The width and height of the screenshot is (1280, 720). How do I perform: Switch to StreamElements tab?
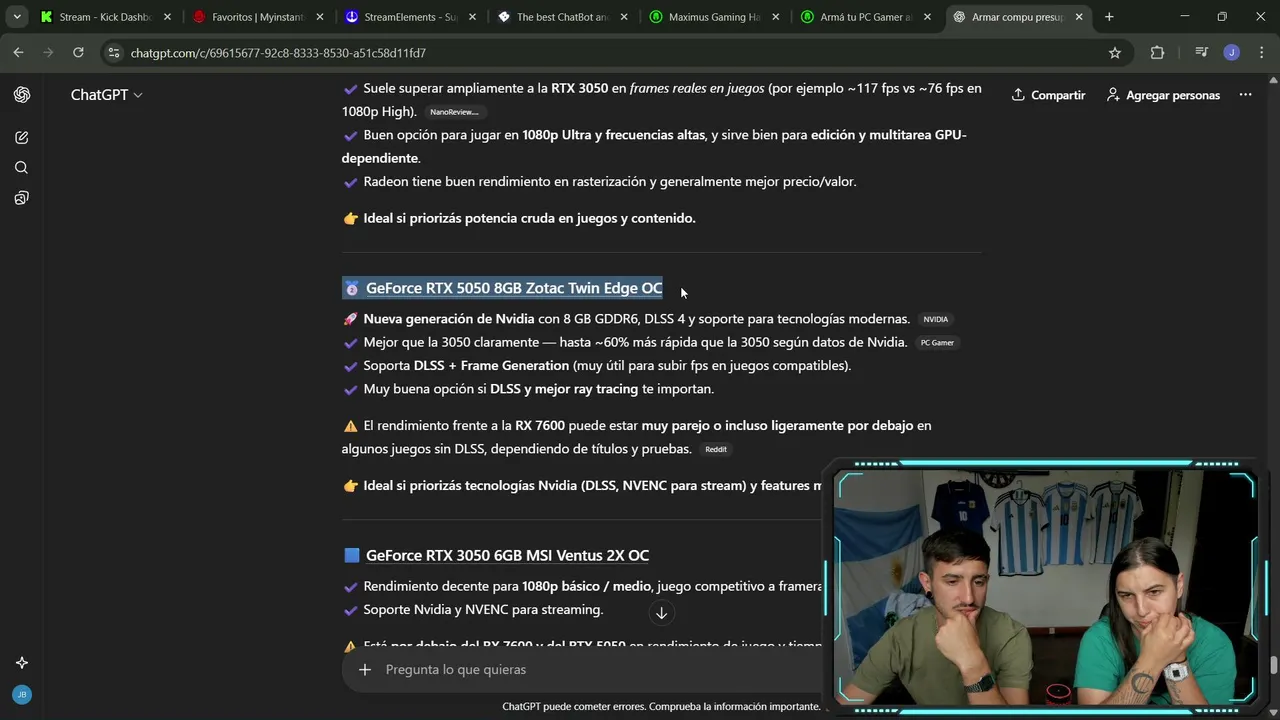pyautogui.click(x=410, y=17)
